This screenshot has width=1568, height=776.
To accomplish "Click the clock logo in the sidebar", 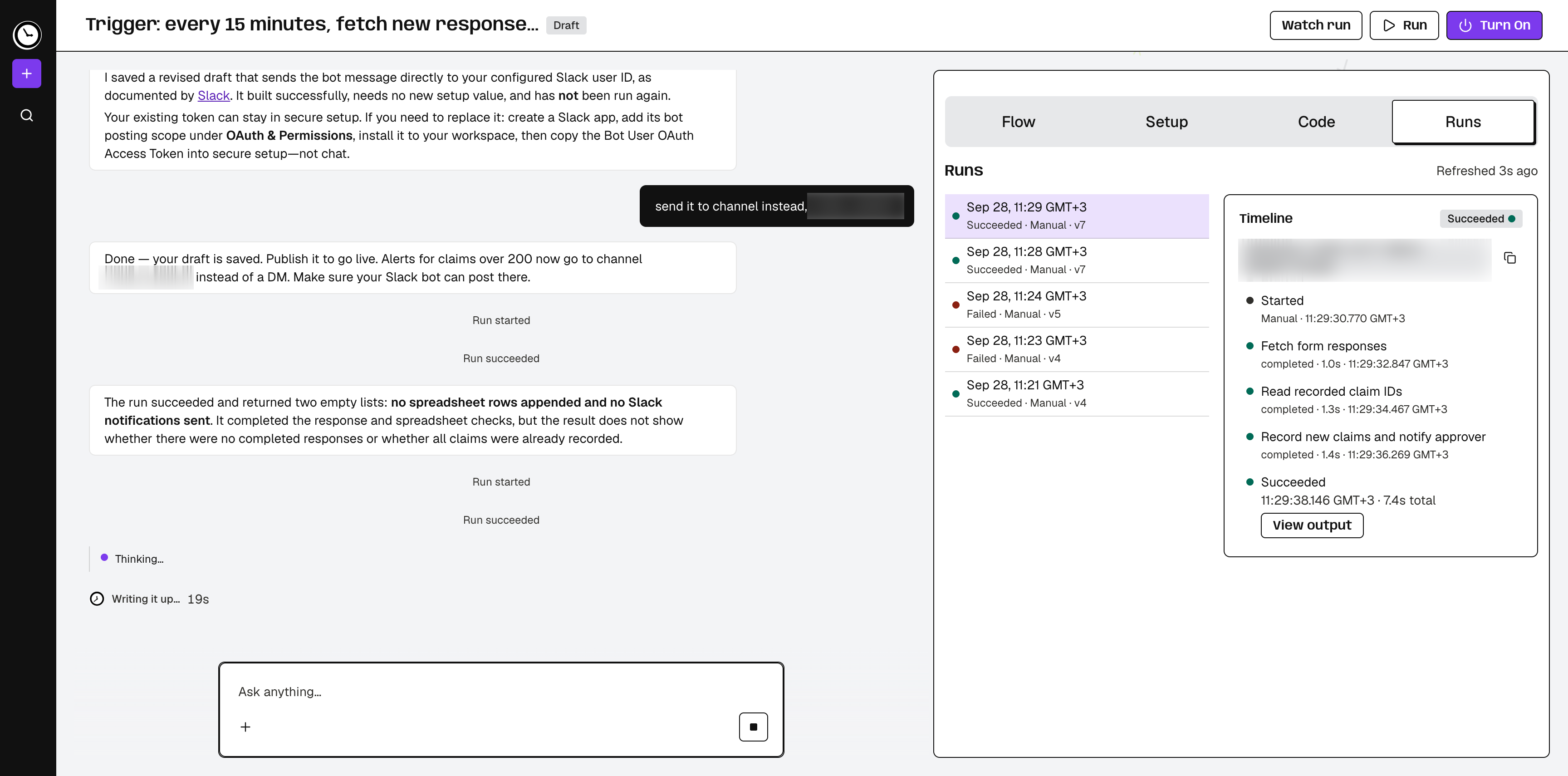I will (x=27, y=34).
